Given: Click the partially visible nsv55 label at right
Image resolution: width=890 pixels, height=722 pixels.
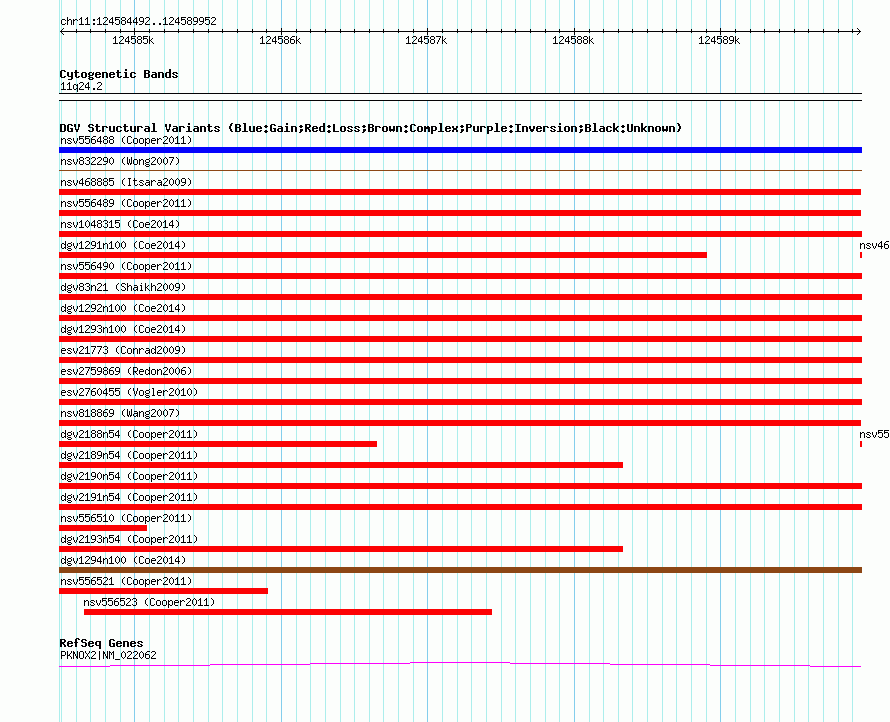Looking at the screenshot, I should point(874,434).
